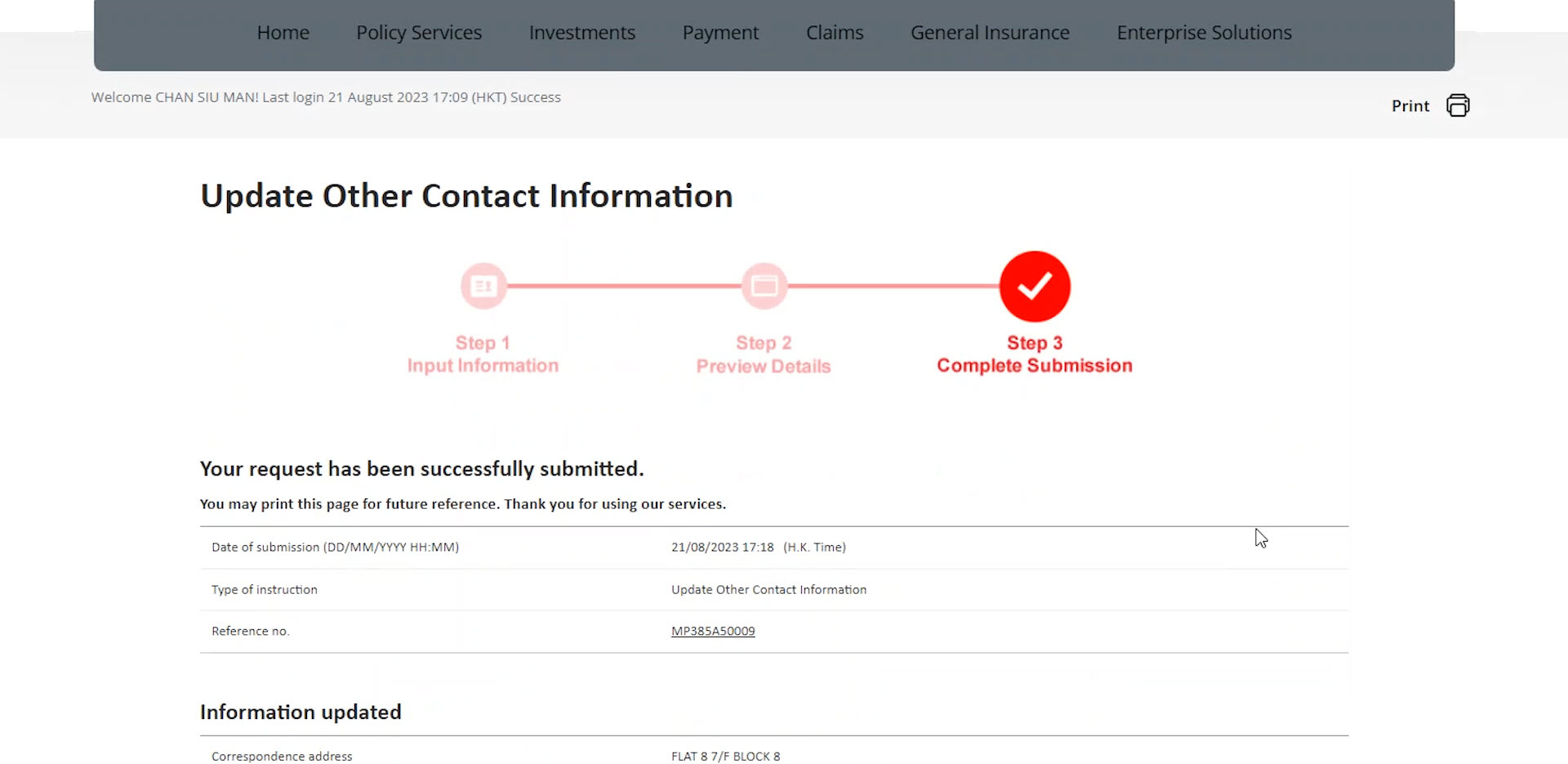The height and width of the screenshot is (764, 1568).
Task: Click the success confirmation message
Action: (x=421, y=468)
